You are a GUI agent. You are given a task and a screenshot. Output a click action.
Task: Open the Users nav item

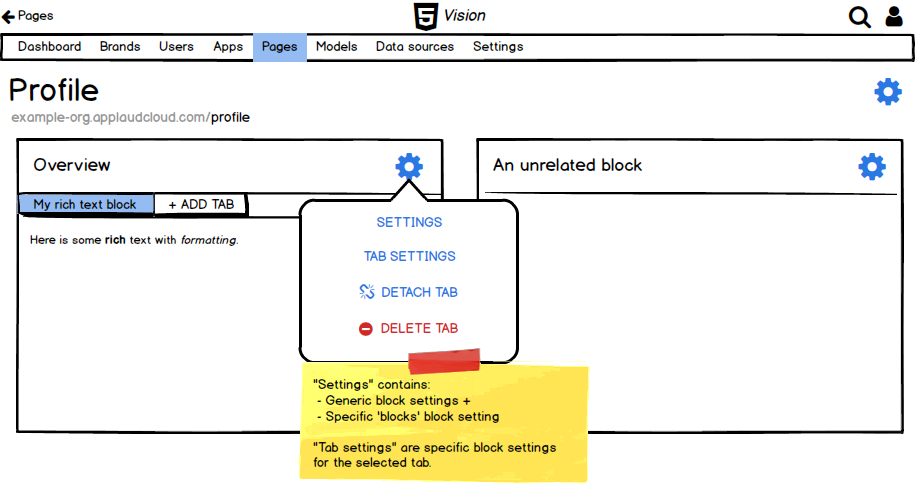[176, 47]
